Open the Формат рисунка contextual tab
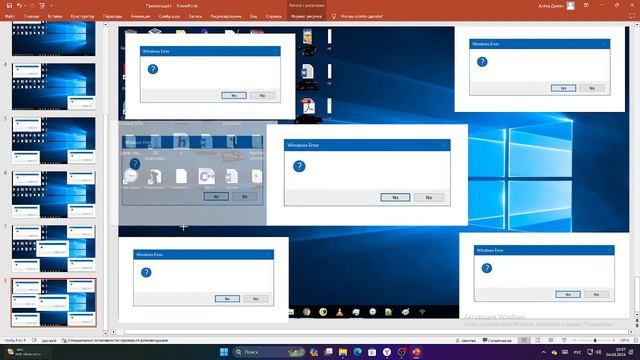Viewport: 640px width, 360px height. (x=307, y=16)
